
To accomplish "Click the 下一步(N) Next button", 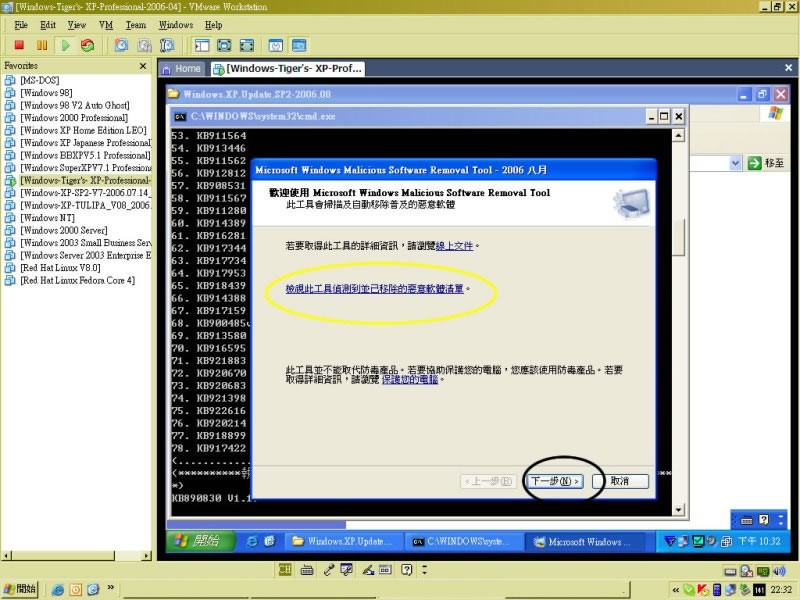I will coord(555,481).
